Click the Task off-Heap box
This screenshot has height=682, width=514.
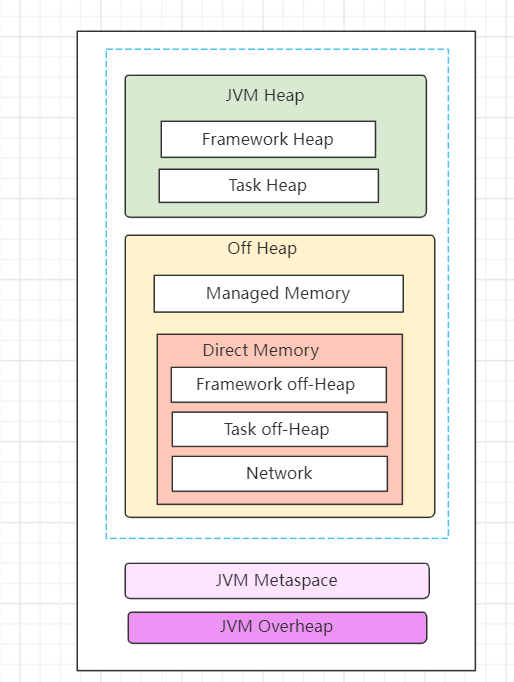(280, 429)
